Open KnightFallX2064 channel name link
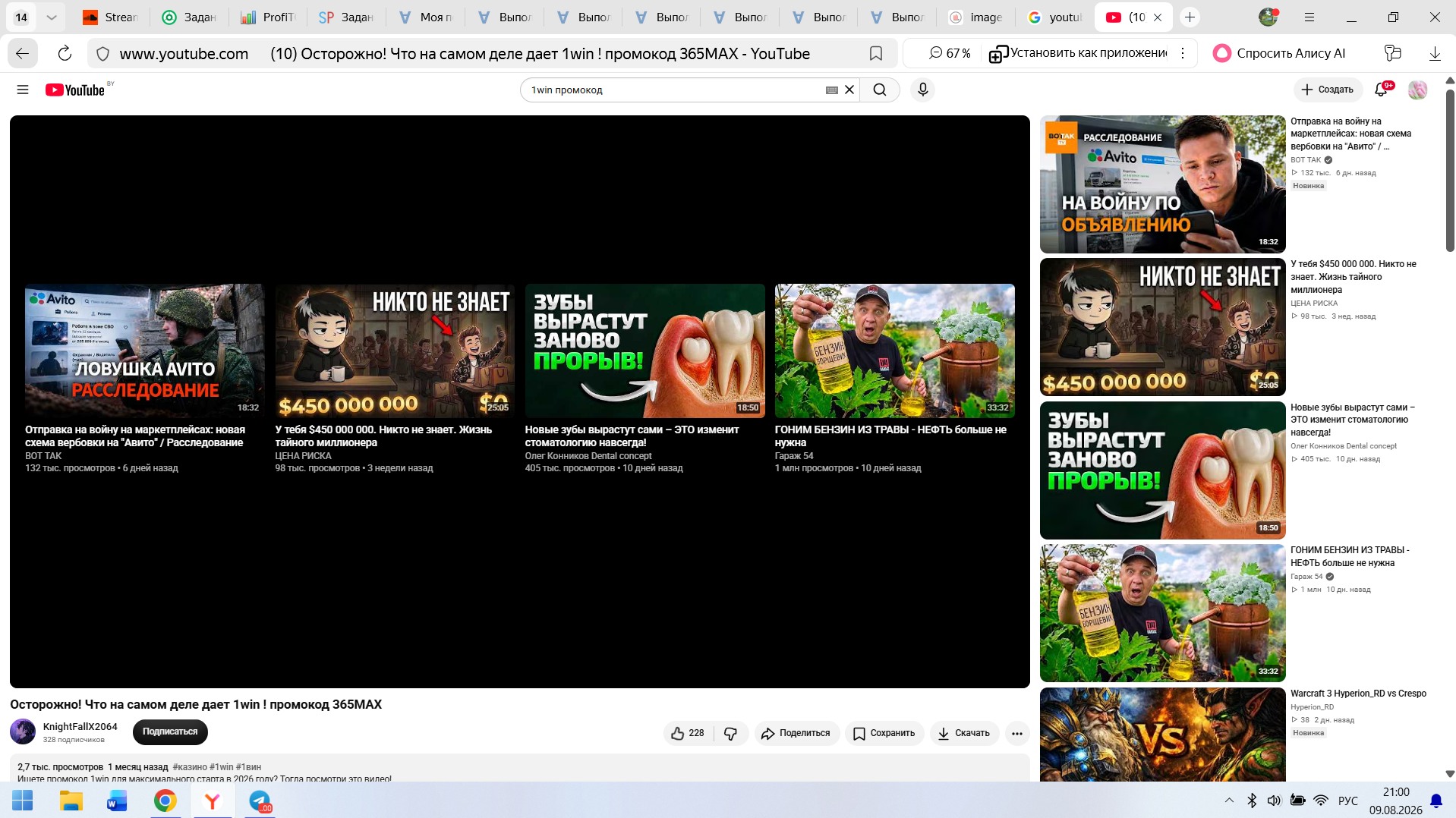1456x818 pixels. [x=80, y=726]
